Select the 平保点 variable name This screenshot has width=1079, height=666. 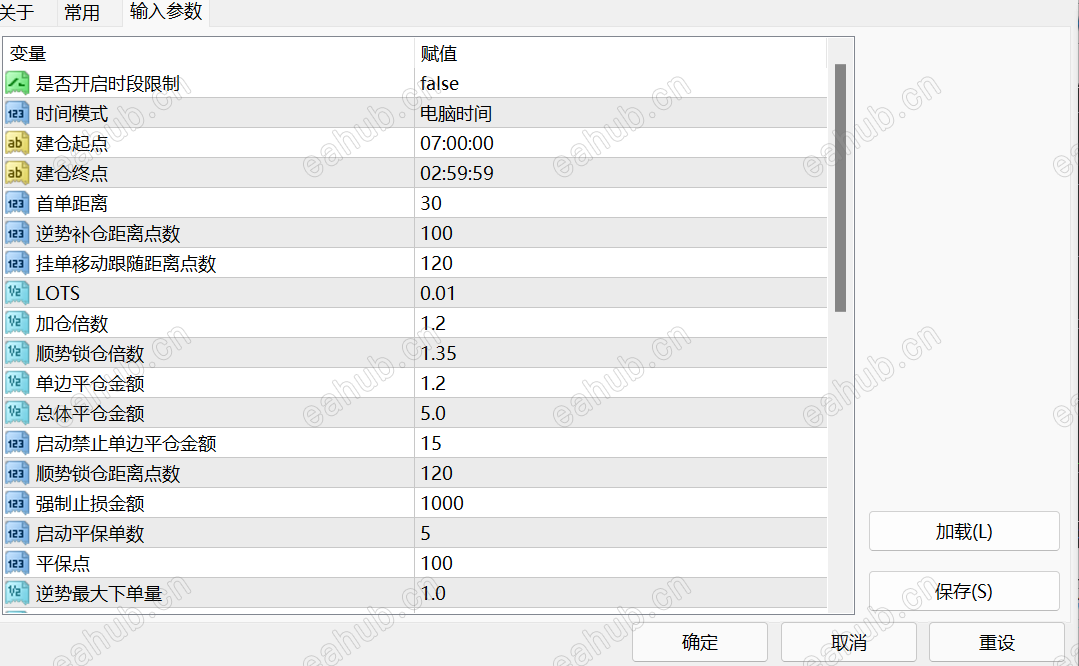point(63,563)
